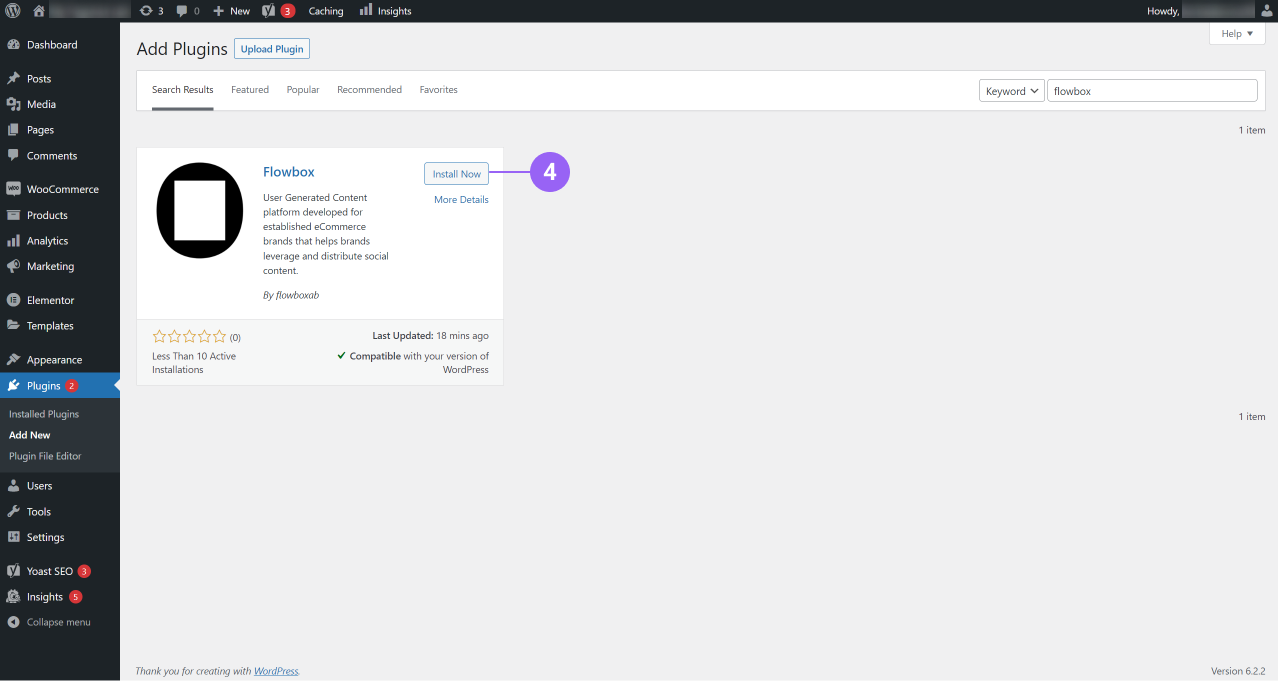Image resolution: width=1278 pixels, height=681 pixels.
Task: Click Install Now for Flowbox
Action: 457,174
